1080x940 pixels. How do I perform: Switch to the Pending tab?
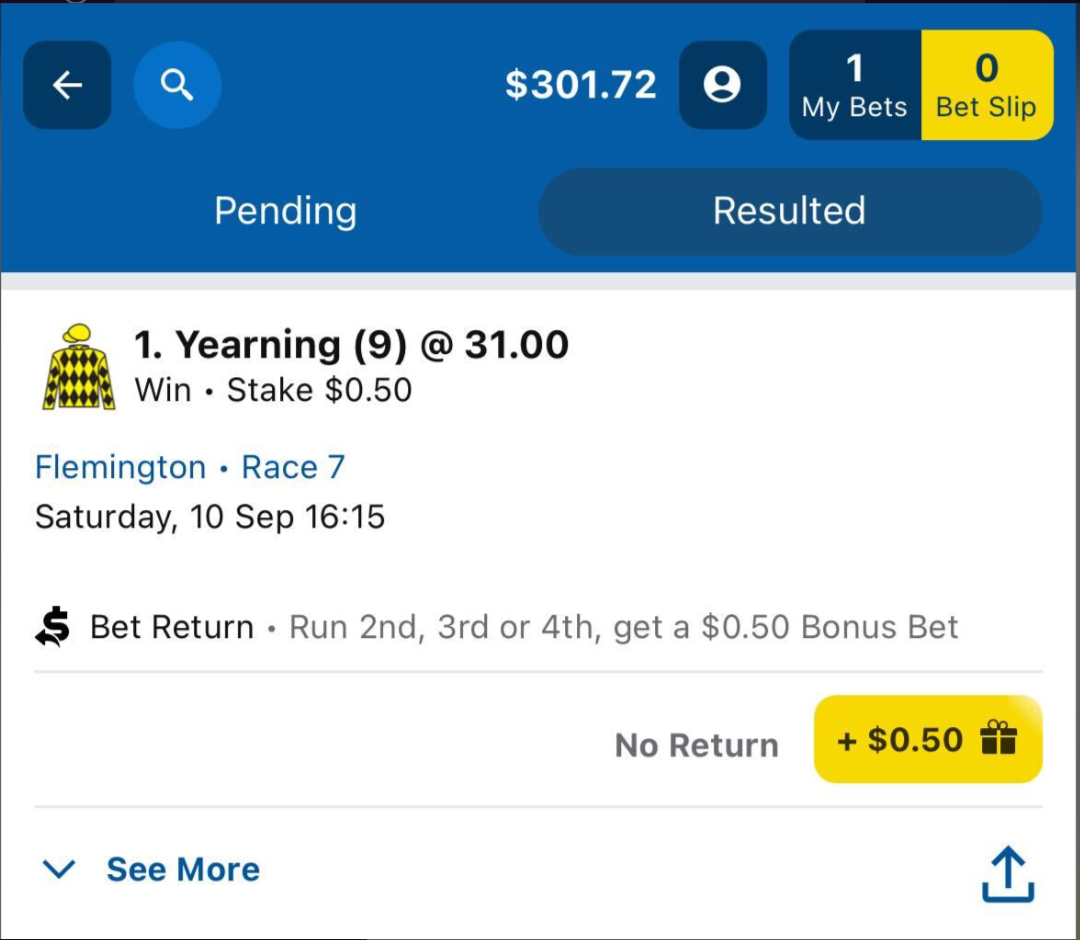point(285,211)
